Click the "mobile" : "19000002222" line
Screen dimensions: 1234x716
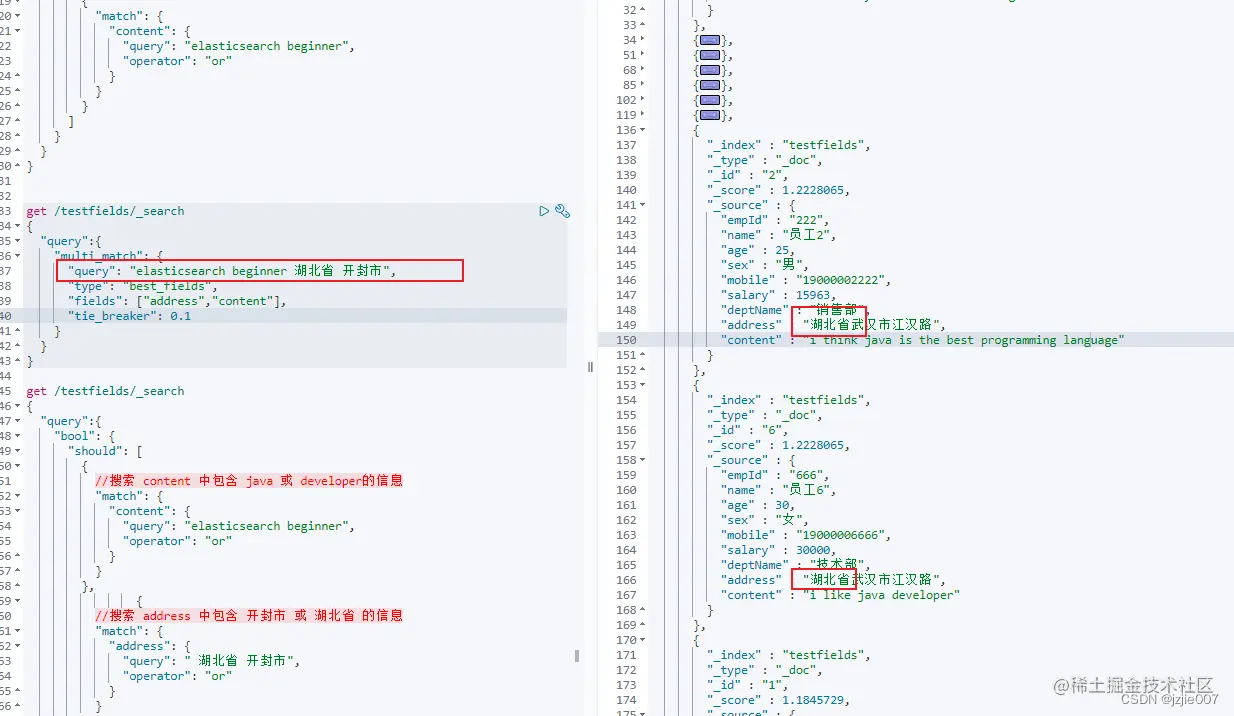click(806, 280)
